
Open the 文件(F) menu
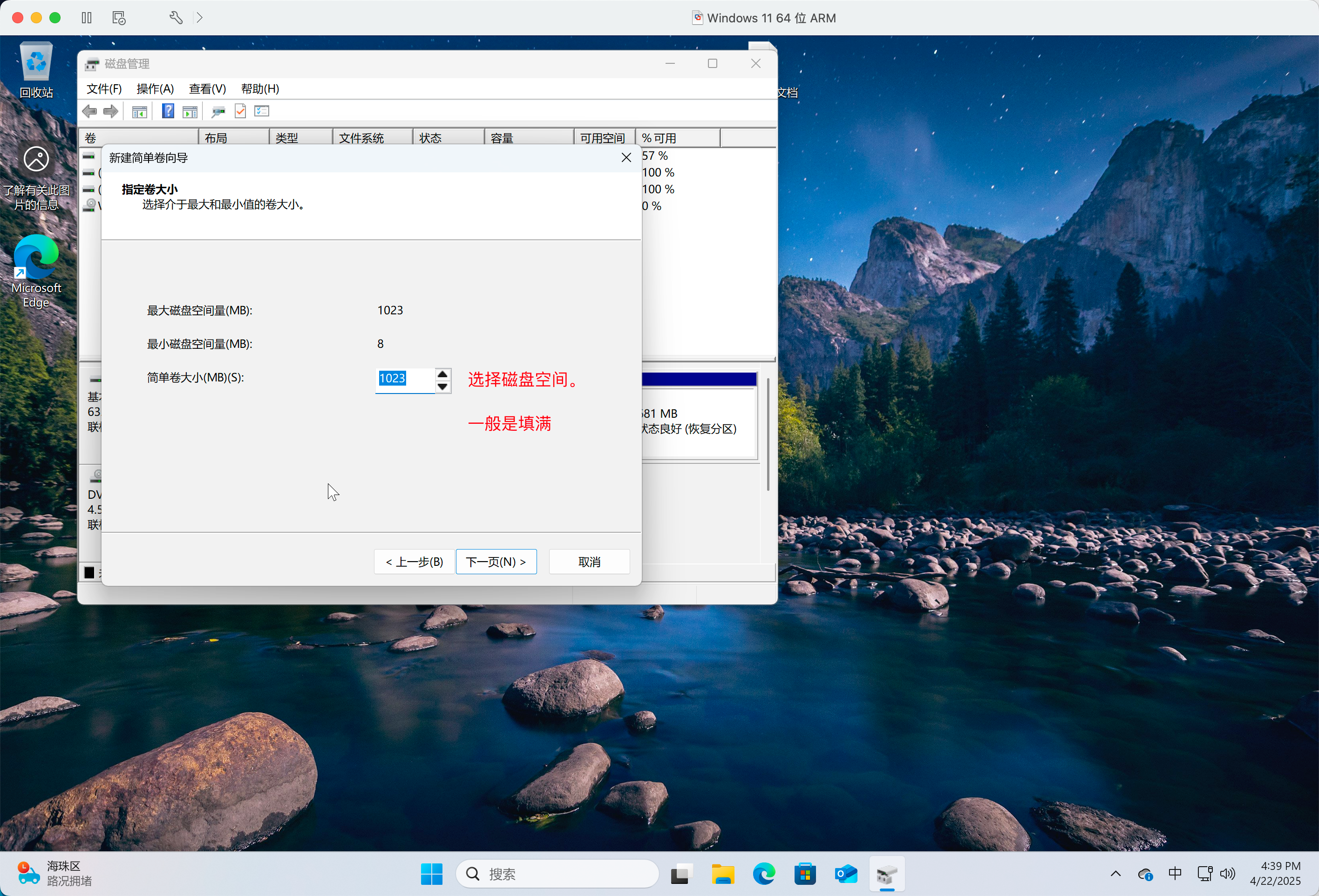coord(104,89)
